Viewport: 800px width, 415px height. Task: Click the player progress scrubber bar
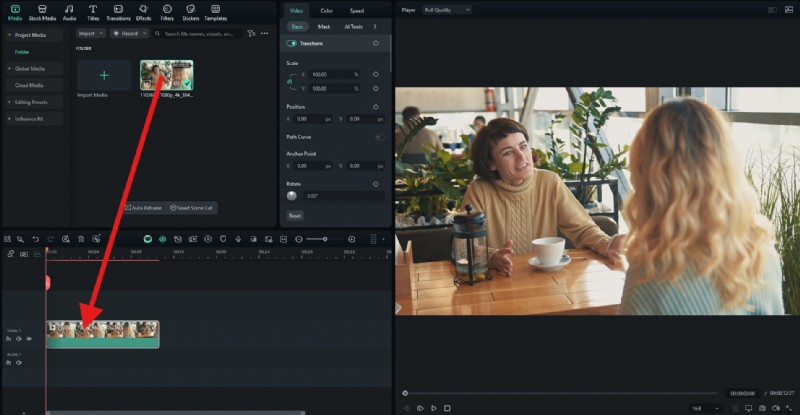561,393
